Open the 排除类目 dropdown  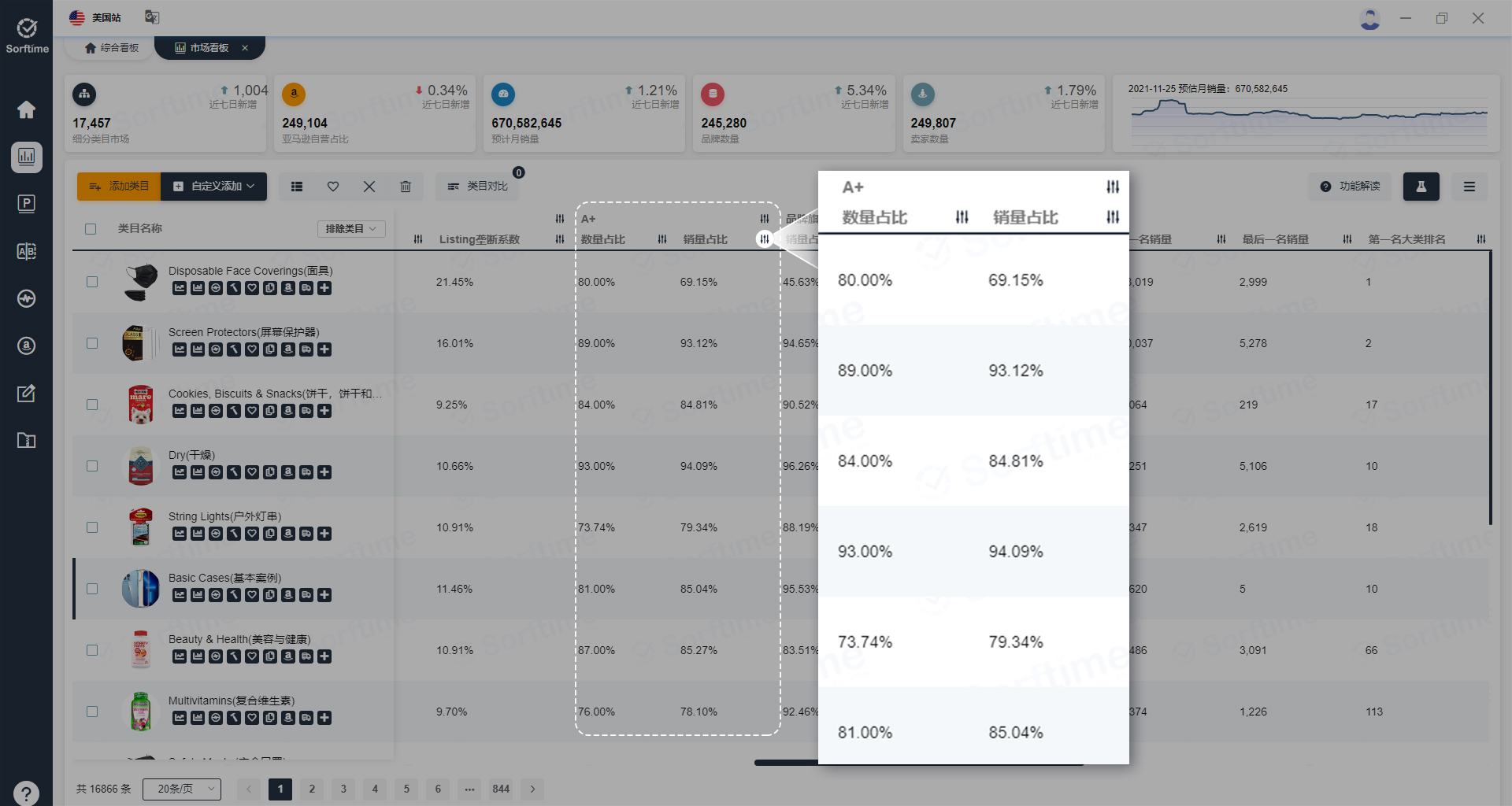pyautogui.click(x=351, y=229)
